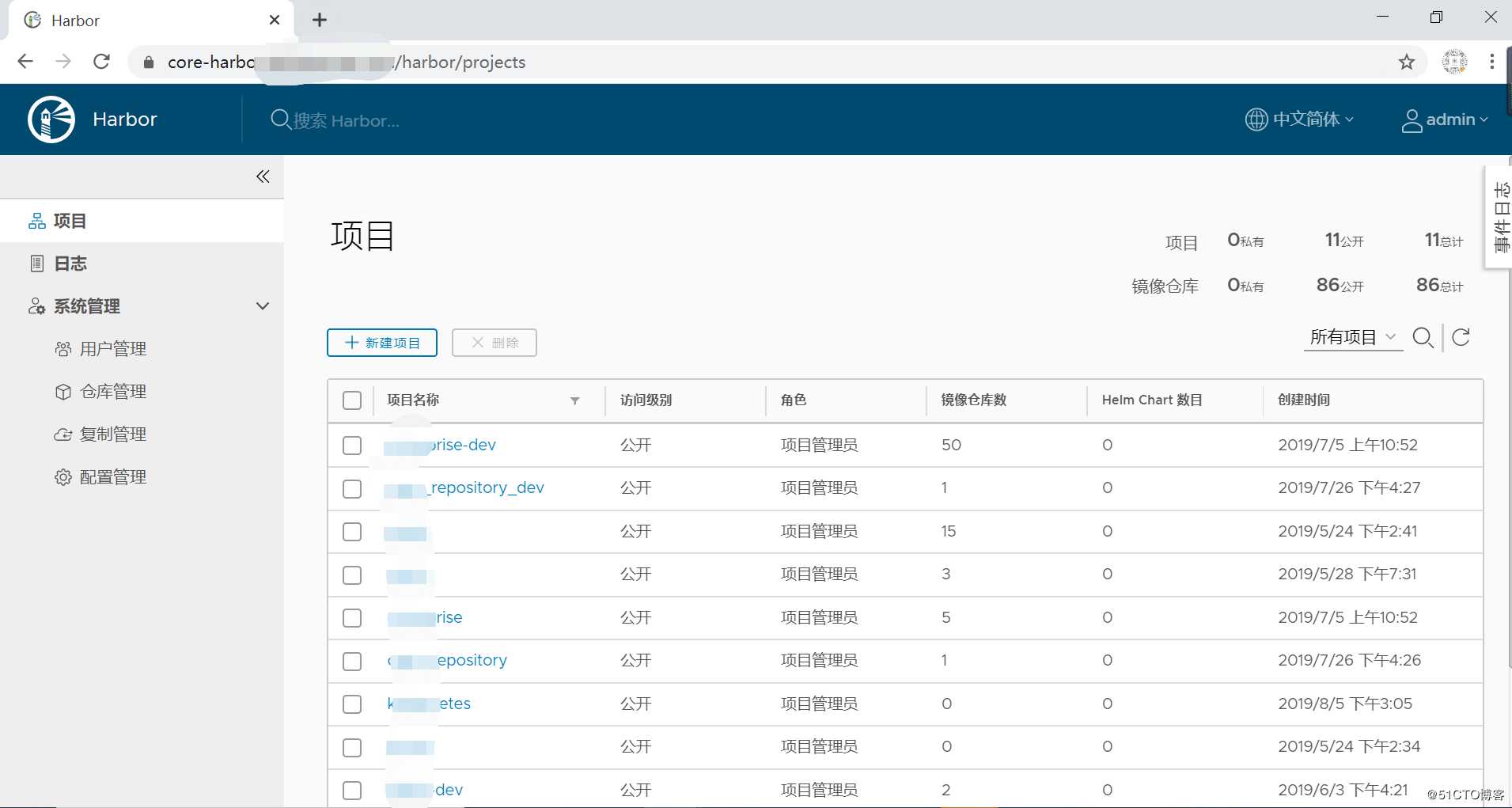Go back in browser history
1512x808 pixels.
coord(25,62)
